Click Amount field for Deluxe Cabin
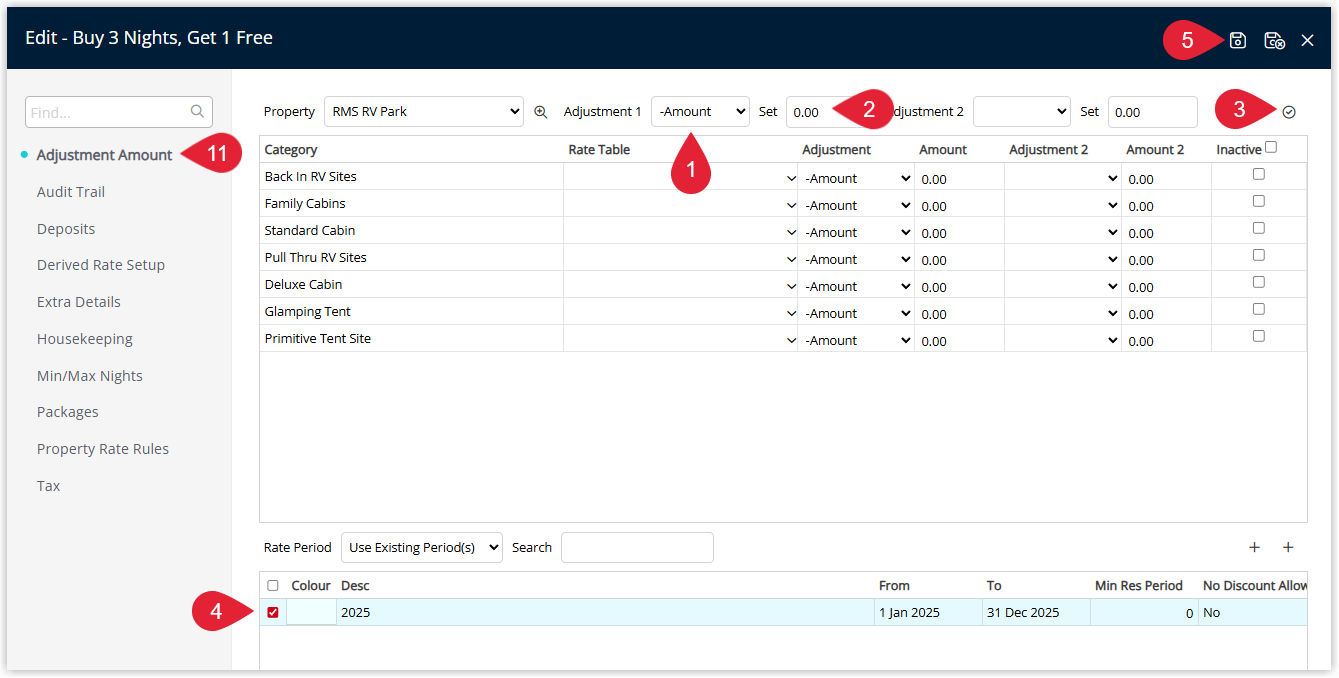1339x678 pixels. tap(960, 287)
